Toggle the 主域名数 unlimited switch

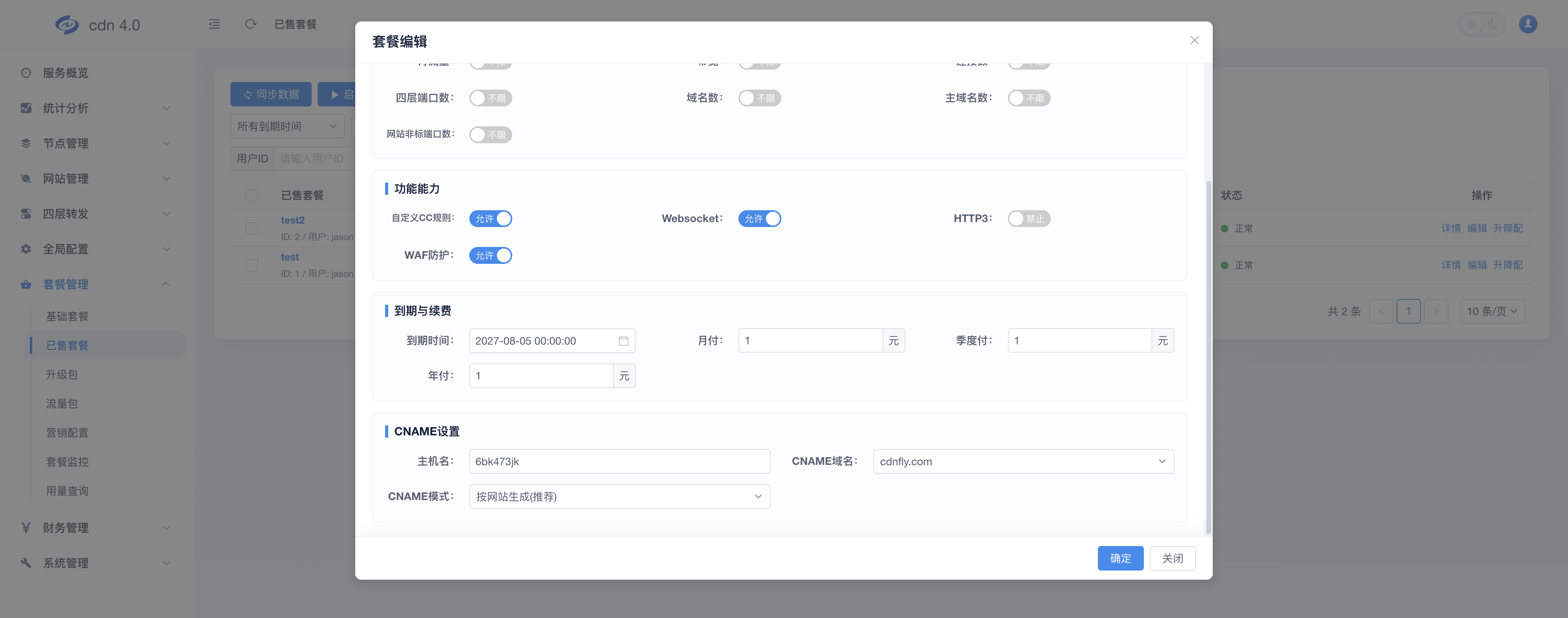pos(1029,98)
